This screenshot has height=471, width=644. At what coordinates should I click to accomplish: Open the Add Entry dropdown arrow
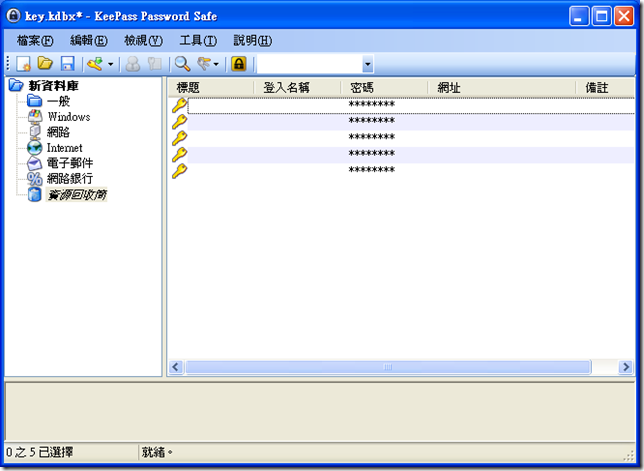[x=110, y=64]
